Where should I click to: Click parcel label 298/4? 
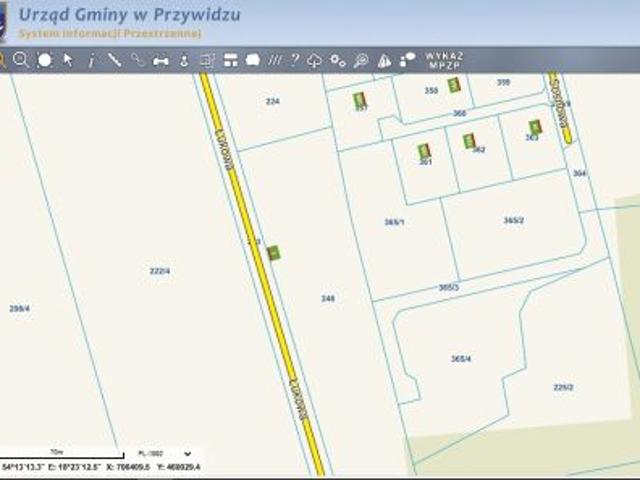[x=20, y=309]
